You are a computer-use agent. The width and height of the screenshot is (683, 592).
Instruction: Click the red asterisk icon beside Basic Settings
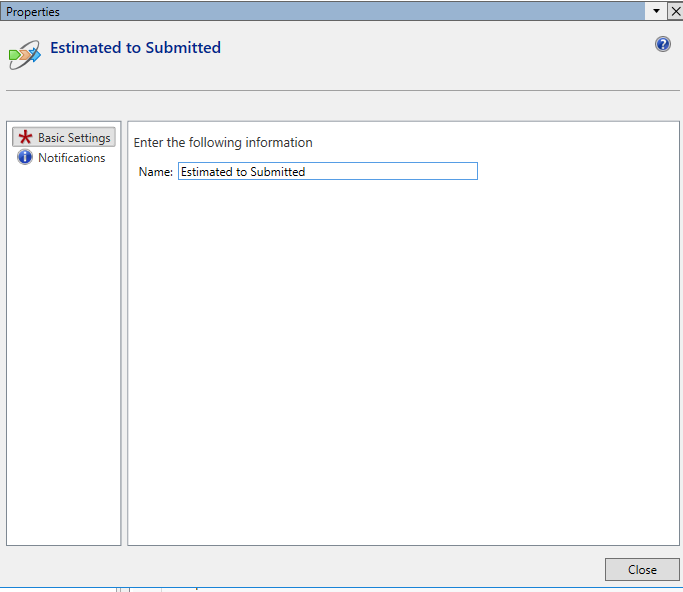[x=25, y=138]
